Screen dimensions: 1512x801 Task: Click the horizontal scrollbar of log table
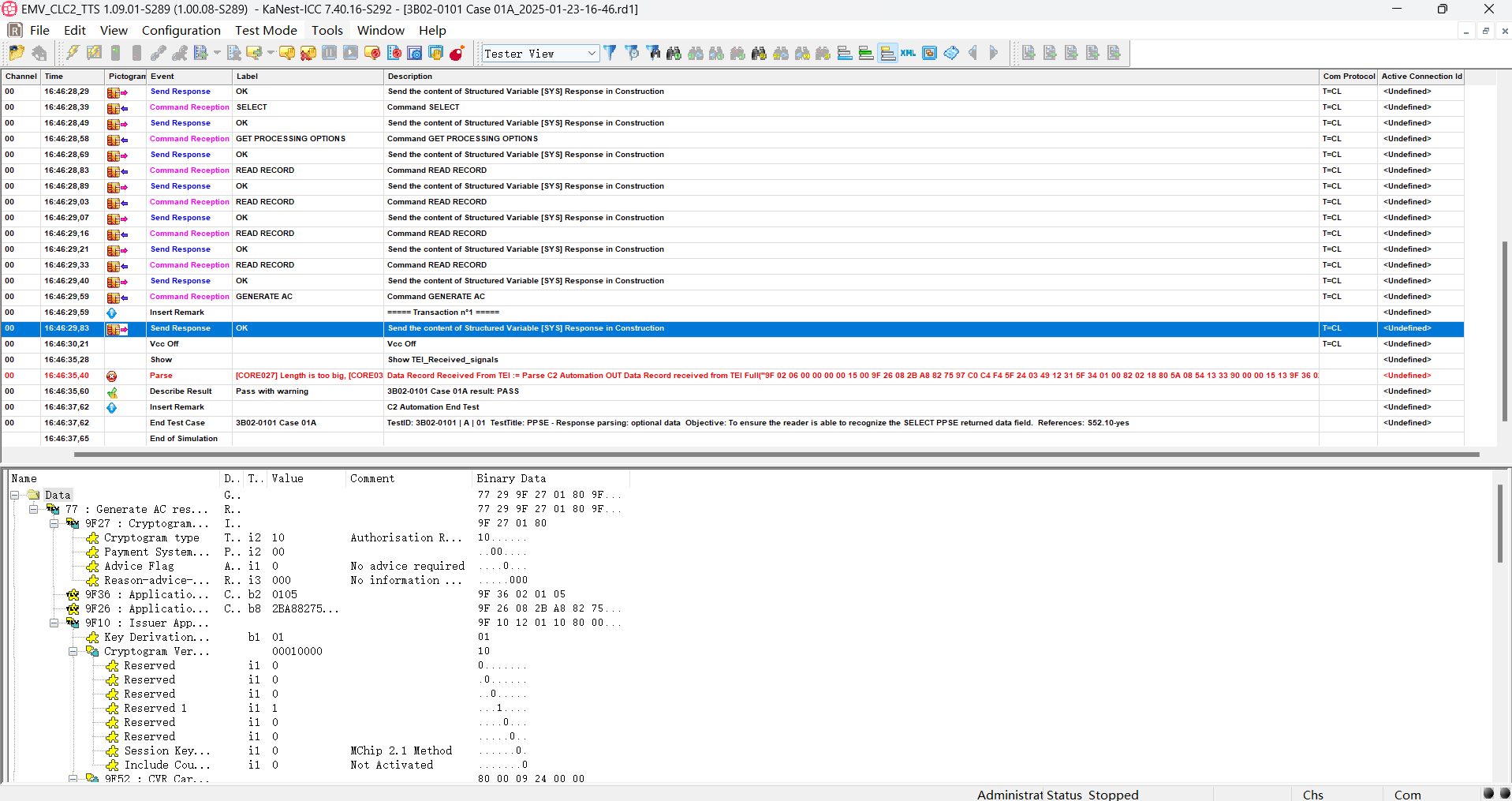click(777, 455)
